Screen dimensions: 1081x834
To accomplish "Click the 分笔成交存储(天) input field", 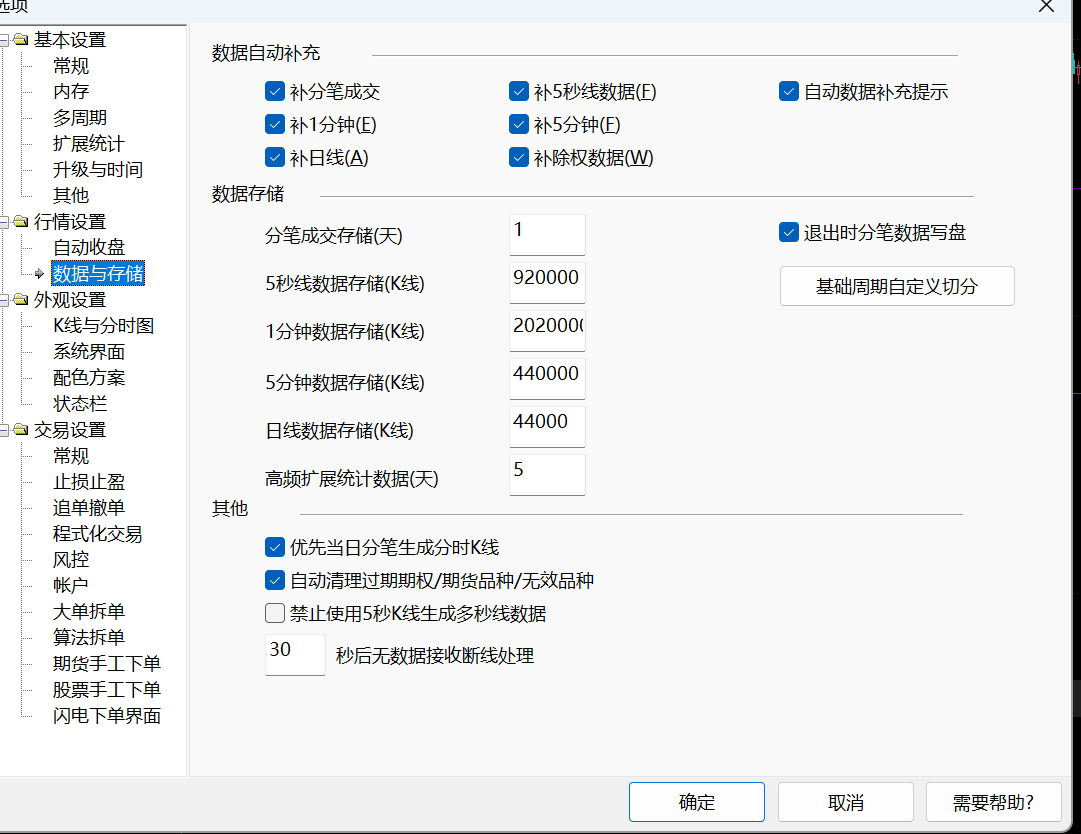I will pyautogui.click(x=547, y=235).
